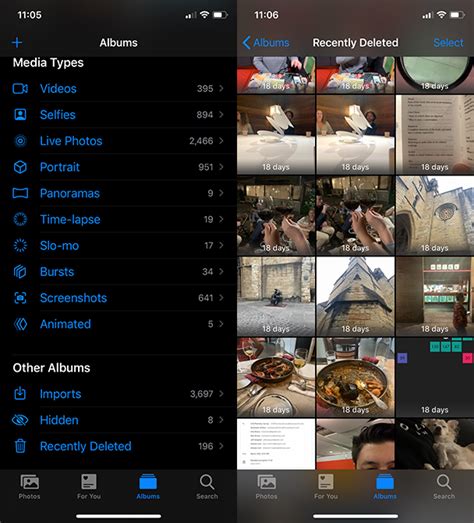Tap the Hidden crossed-eye icon
Image resolution: width=474 pixels, height=523 pixels.
tap(20, 420)
